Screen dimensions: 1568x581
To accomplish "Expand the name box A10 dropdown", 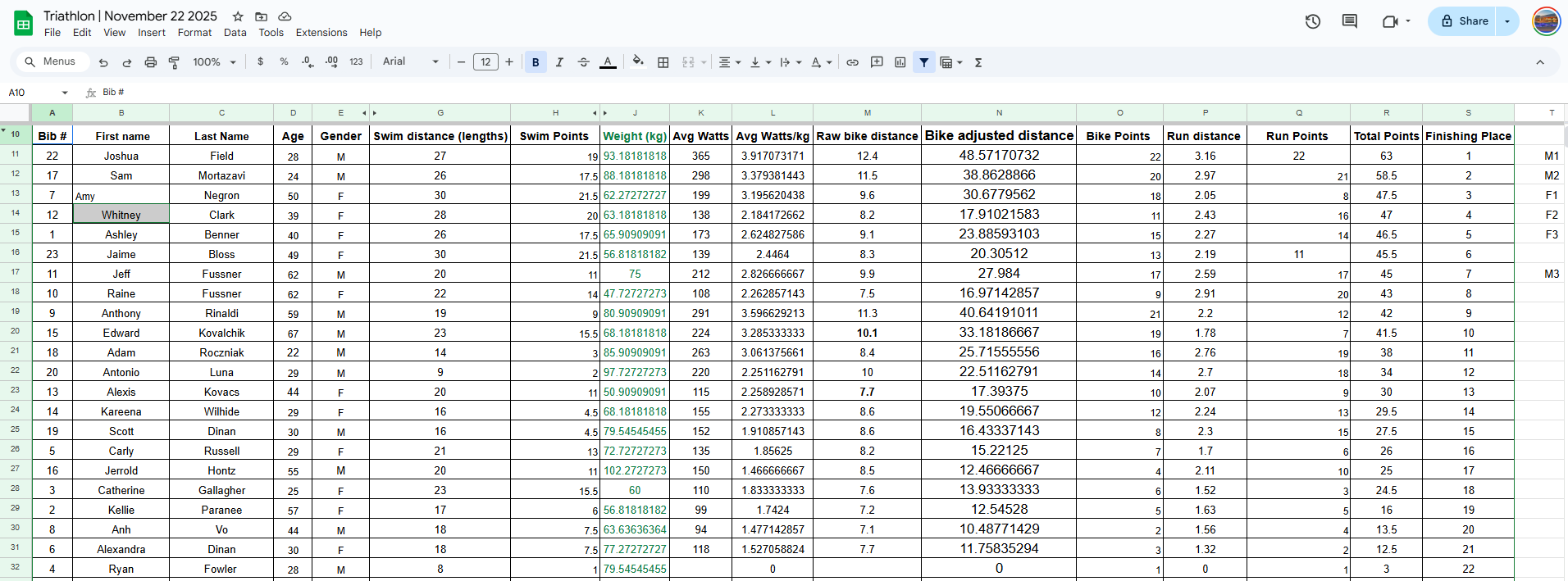I will pos(65,93).
